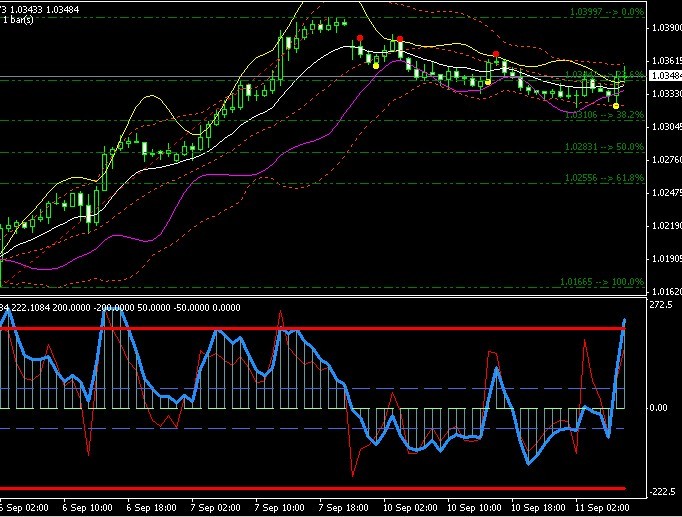Click the 11 Sep 02:00 time label

point(602,508)
